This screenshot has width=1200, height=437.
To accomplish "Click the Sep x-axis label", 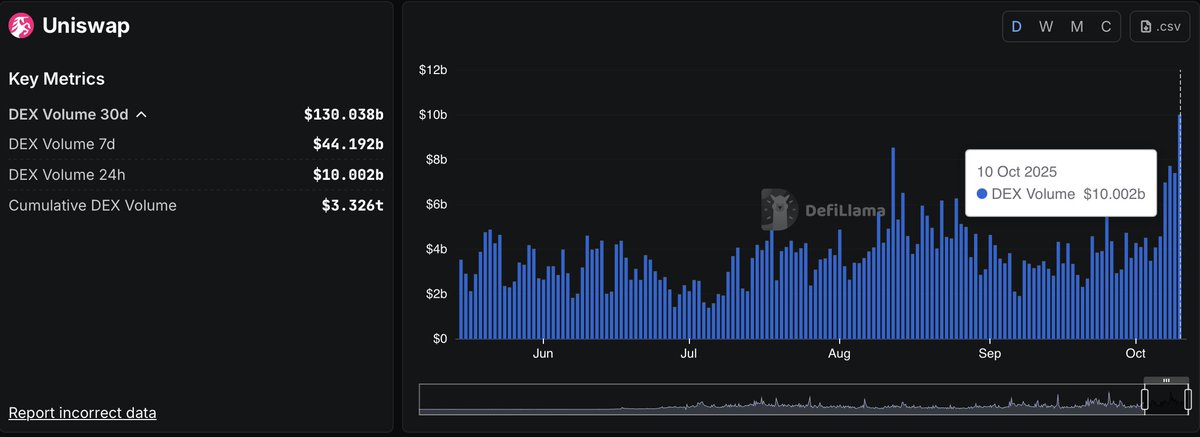I will [x=990, y=354].
